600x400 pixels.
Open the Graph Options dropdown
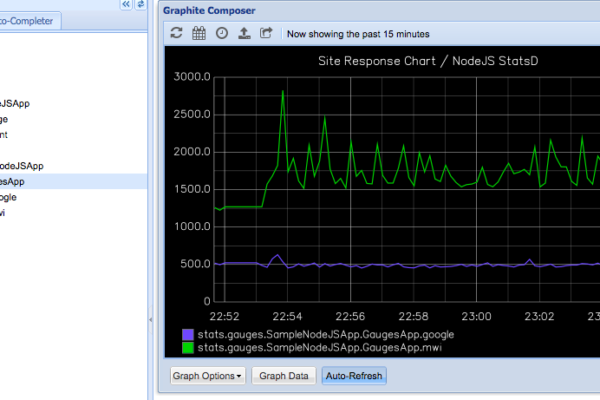207,376
